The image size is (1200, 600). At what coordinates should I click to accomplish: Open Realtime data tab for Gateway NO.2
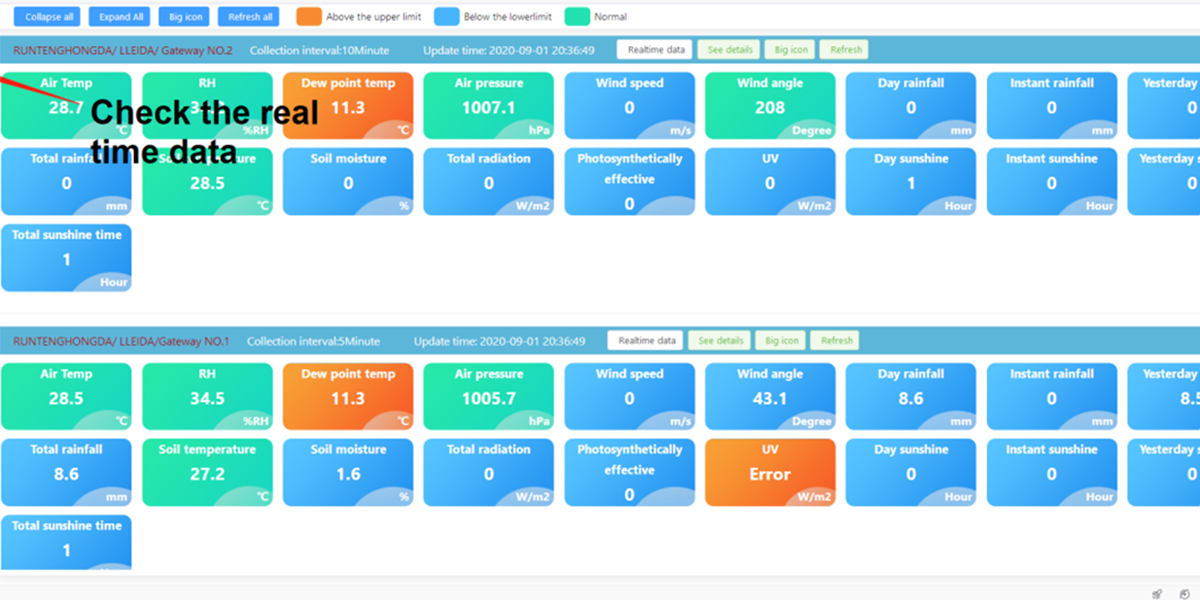tap(656, 50)
